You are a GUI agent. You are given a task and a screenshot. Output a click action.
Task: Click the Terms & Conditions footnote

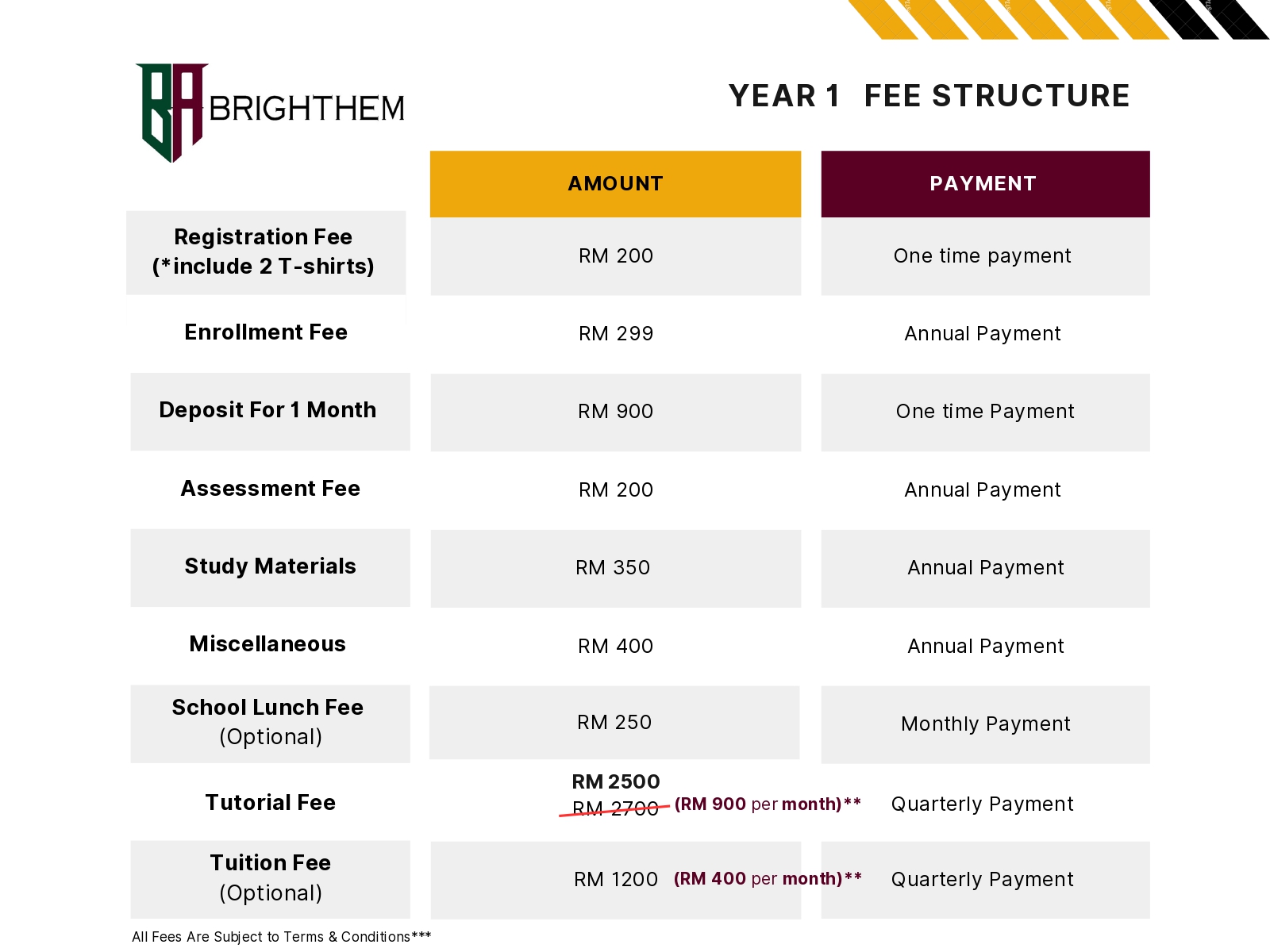pos(282,937)
